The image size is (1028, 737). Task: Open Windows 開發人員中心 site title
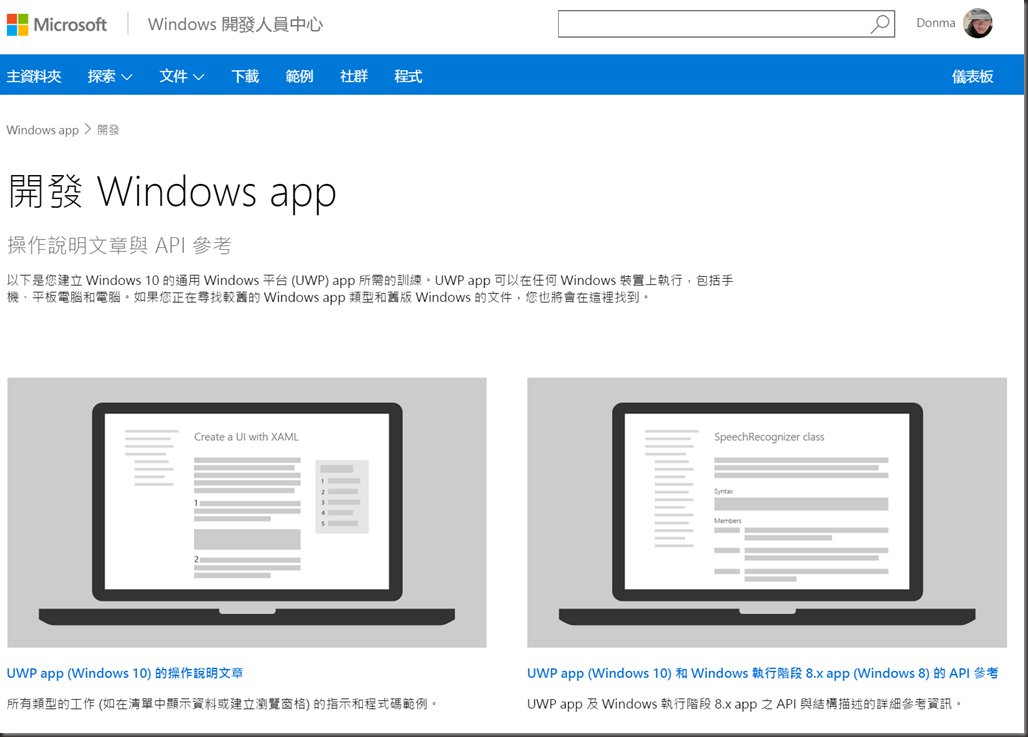tap(235, 24)
